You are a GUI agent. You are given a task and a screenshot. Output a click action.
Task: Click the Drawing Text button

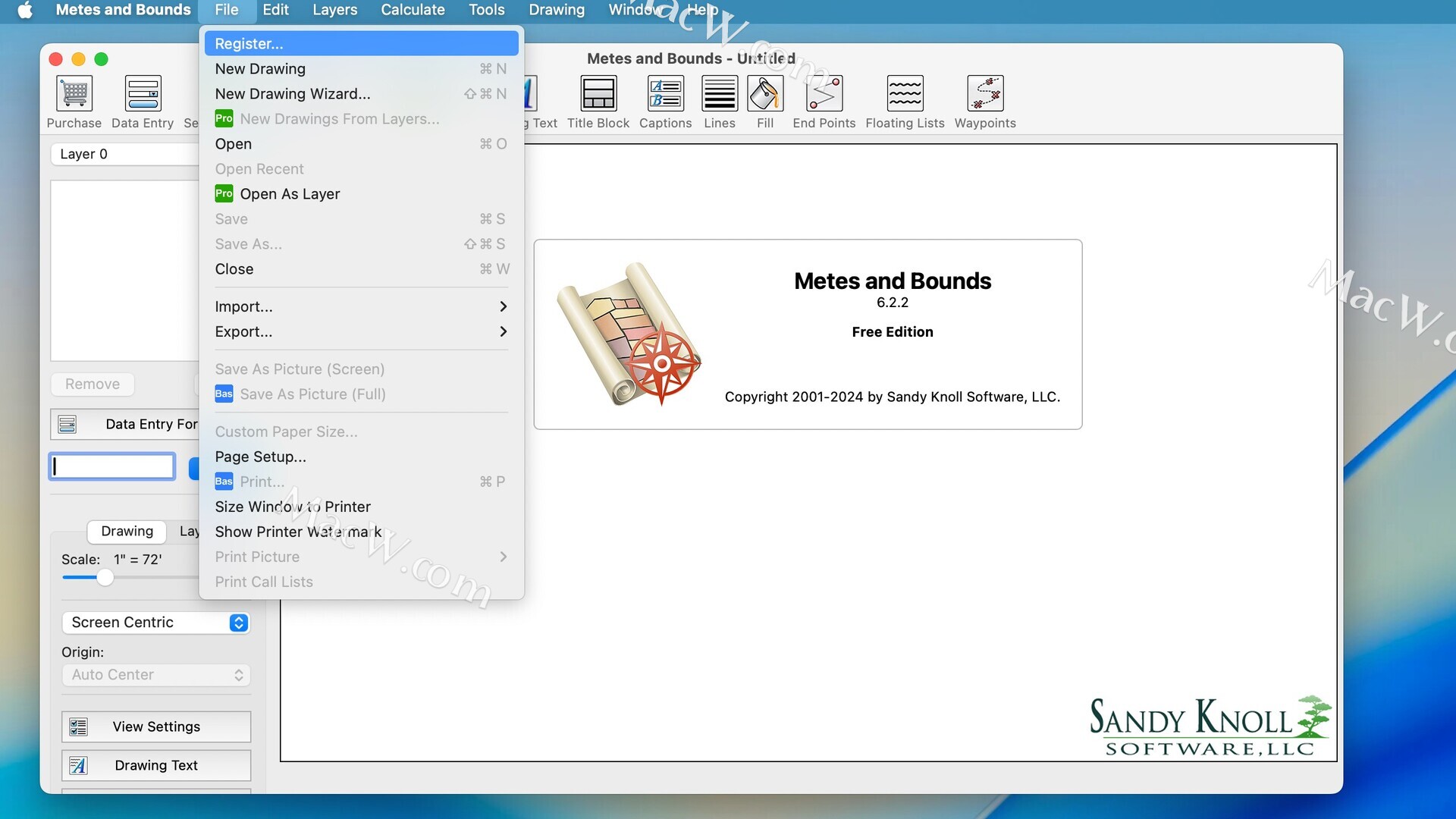pos(155,765)
